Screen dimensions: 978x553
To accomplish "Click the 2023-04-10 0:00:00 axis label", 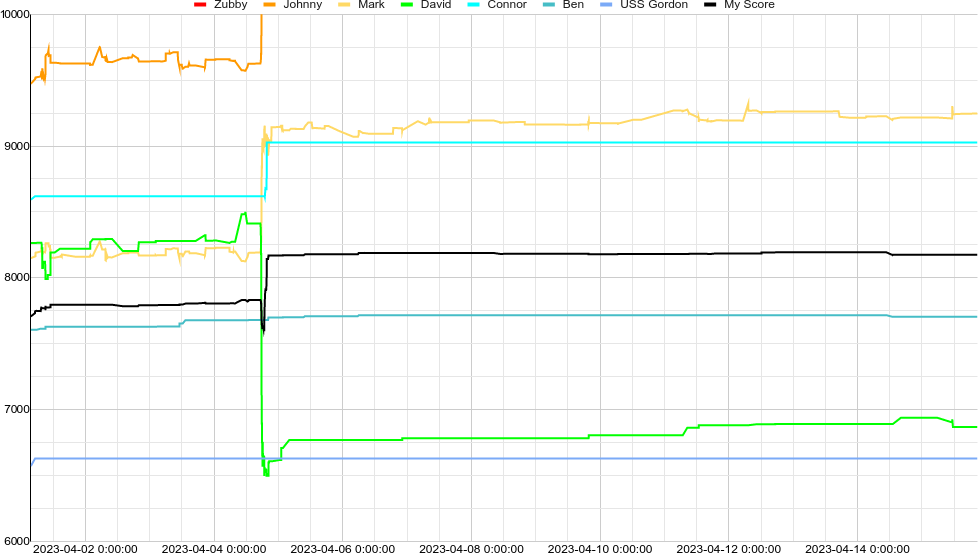I will point(600,549).
